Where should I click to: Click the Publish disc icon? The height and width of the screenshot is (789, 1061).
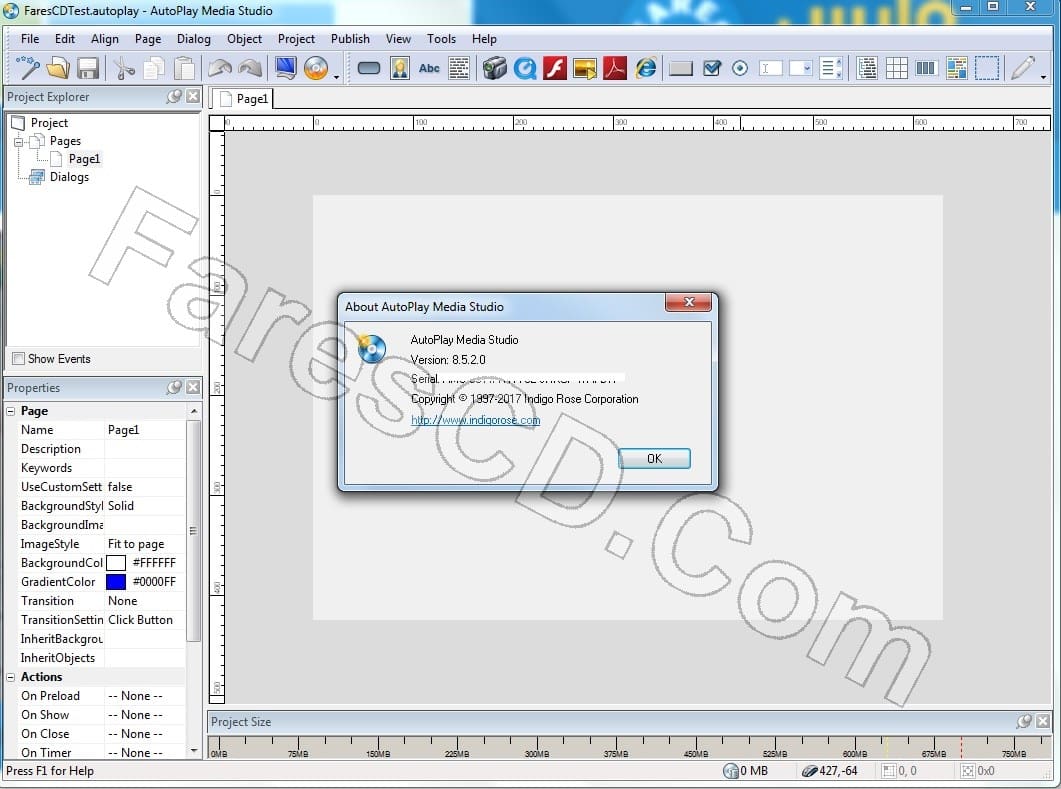316,68
